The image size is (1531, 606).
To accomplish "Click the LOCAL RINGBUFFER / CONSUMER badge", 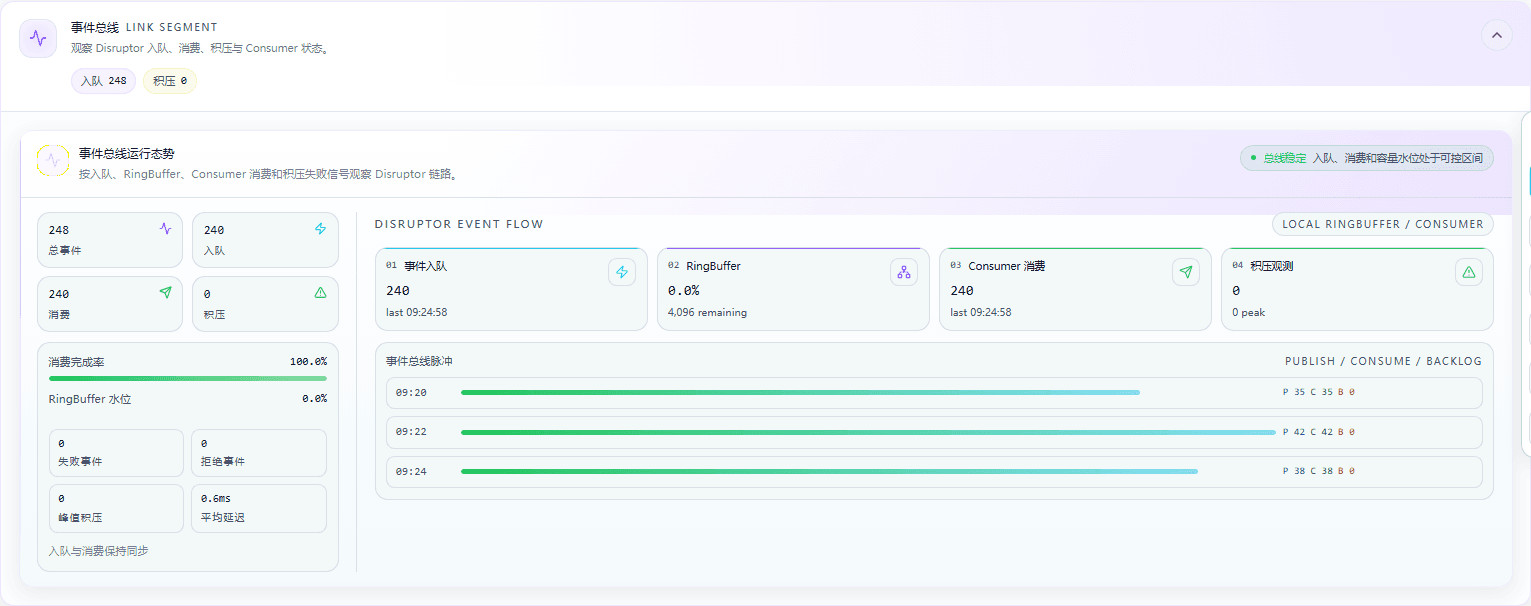I will 1383,224.
